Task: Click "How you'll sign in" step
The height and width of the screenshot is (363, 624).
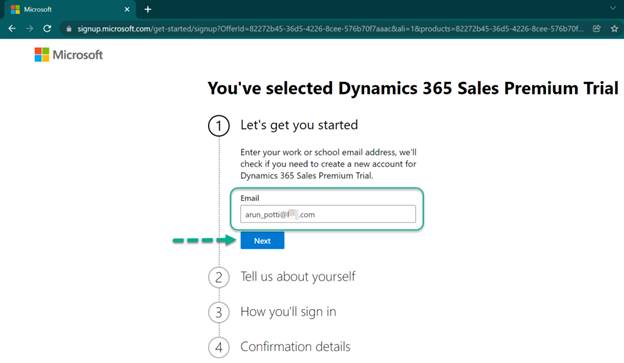Action: pyautogui.click(x=288, y=311)
